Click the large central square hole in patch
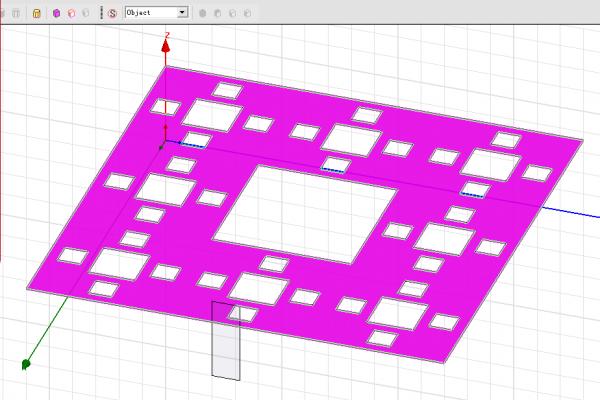Screen dimensions: 600x400 pos(305,214)
